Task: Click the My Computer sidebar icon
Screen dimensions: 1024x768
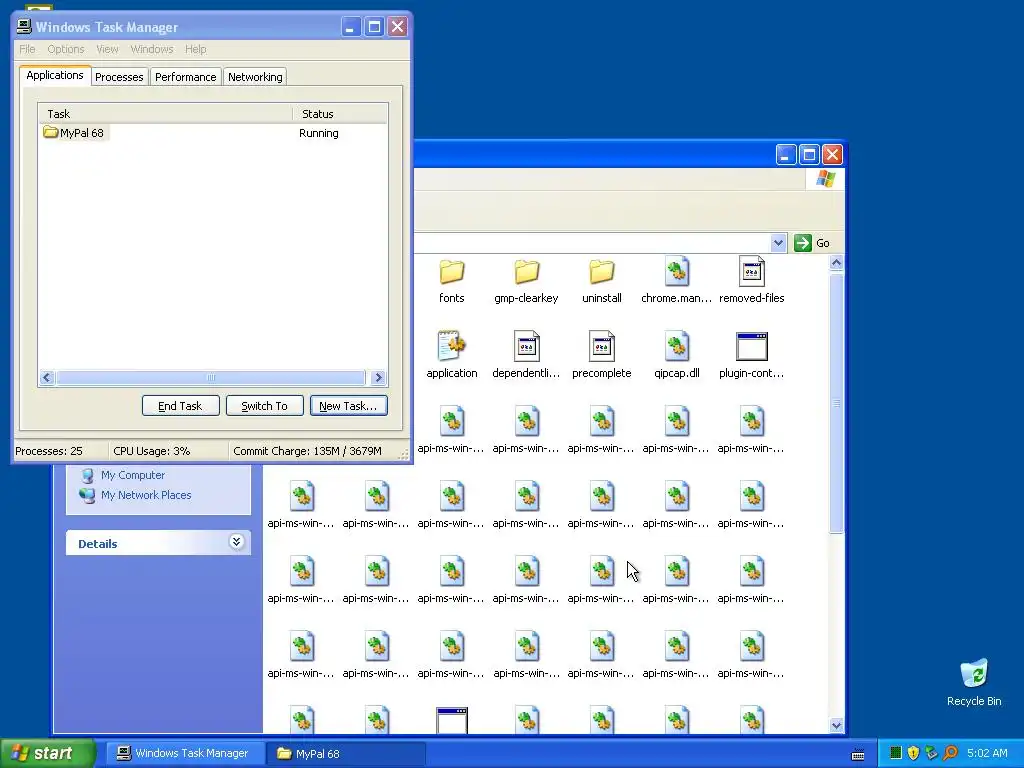Action: click(x=87, y=475)
